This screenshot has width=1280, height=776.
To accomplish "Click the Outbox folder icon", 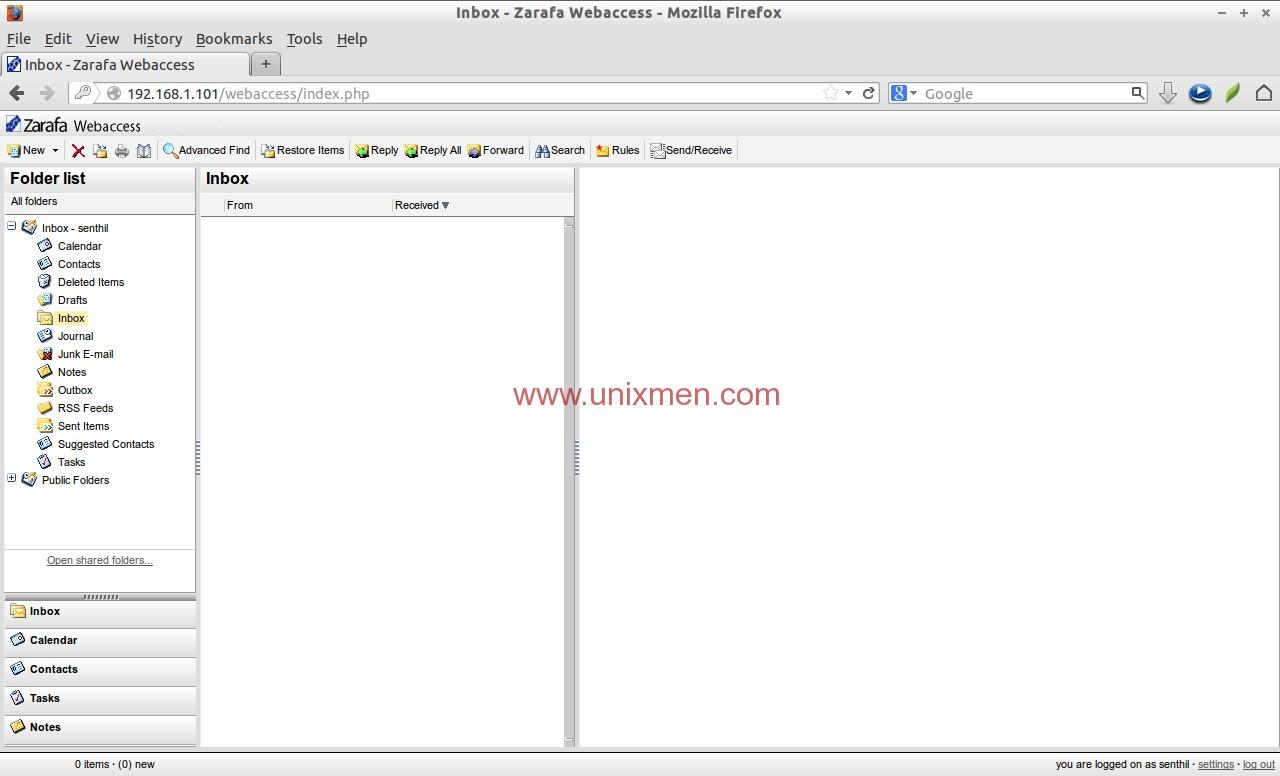I will pyautogui.click(x=45, y=389).
